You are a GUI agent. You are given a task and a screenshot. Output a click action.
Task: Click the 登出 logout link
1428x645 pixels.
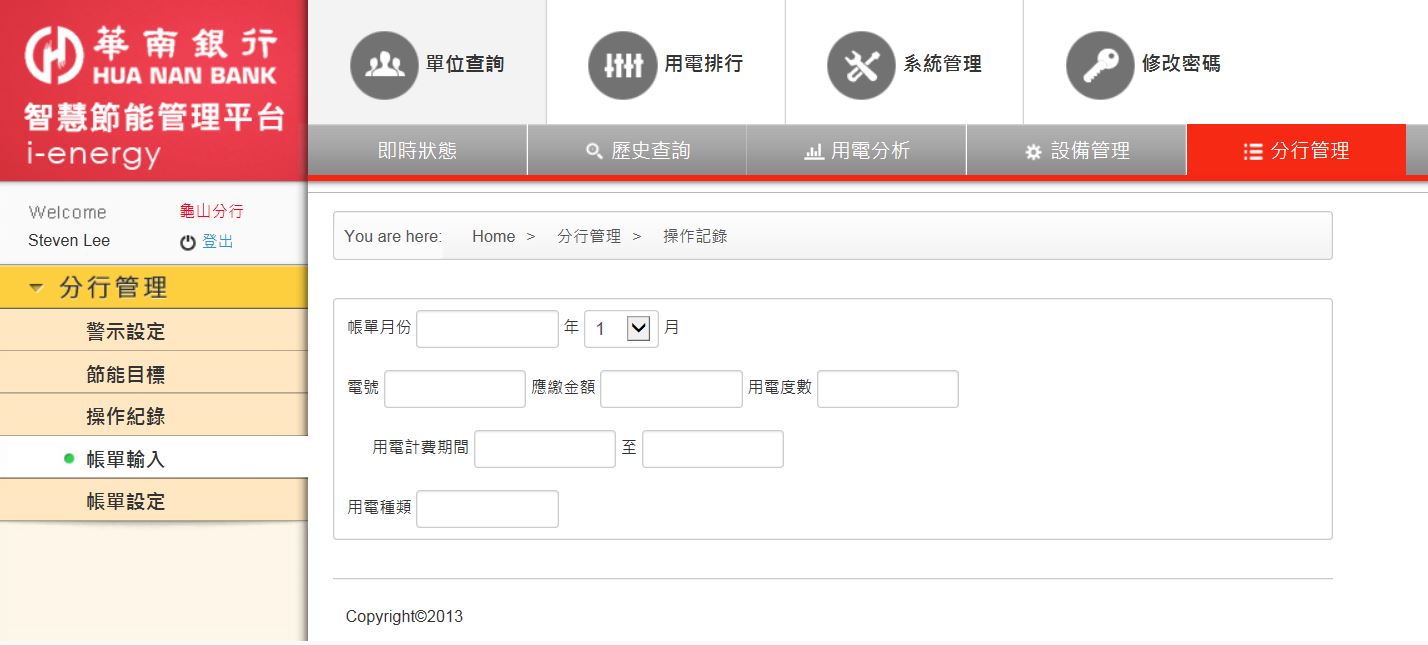[x=218, y=241]
